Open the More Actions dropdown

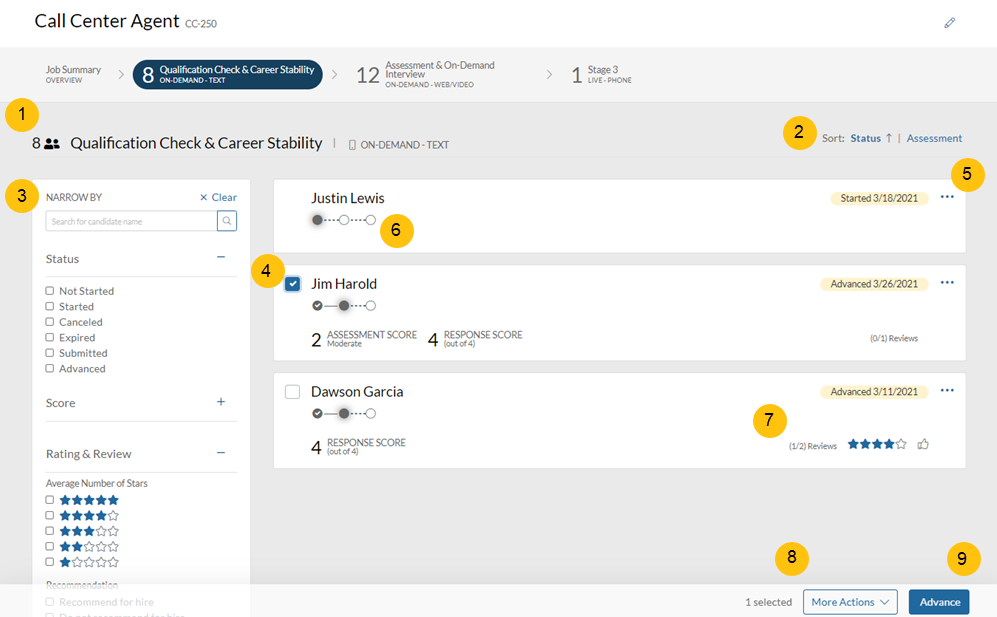tap(849, 602)
